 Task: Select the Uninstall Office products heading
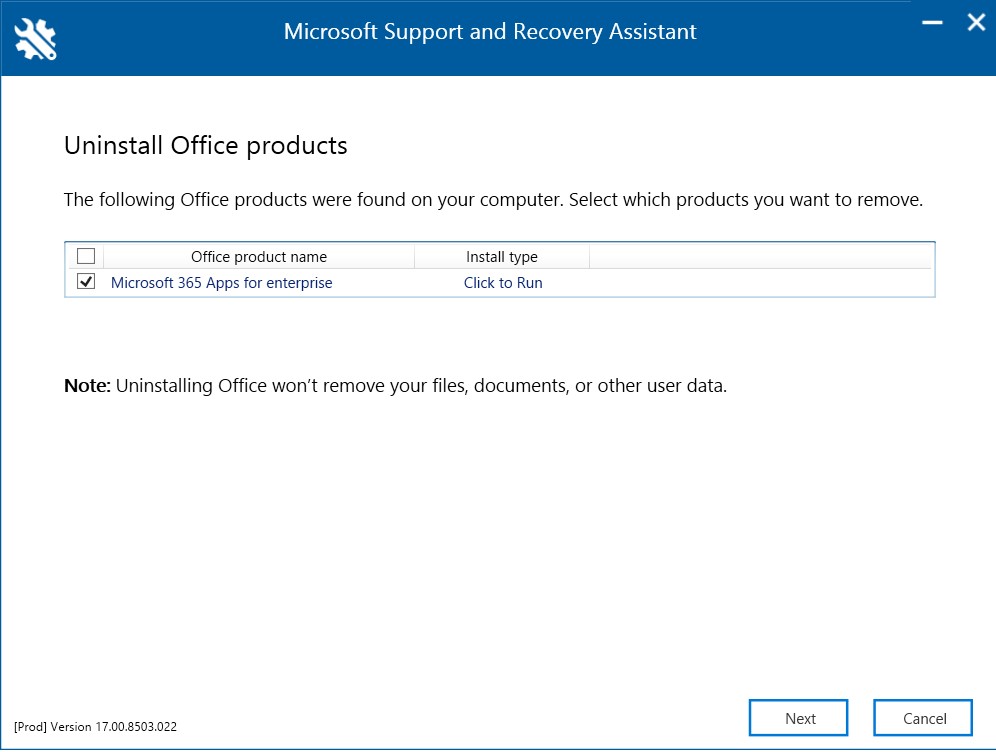(x=205, y=145)
